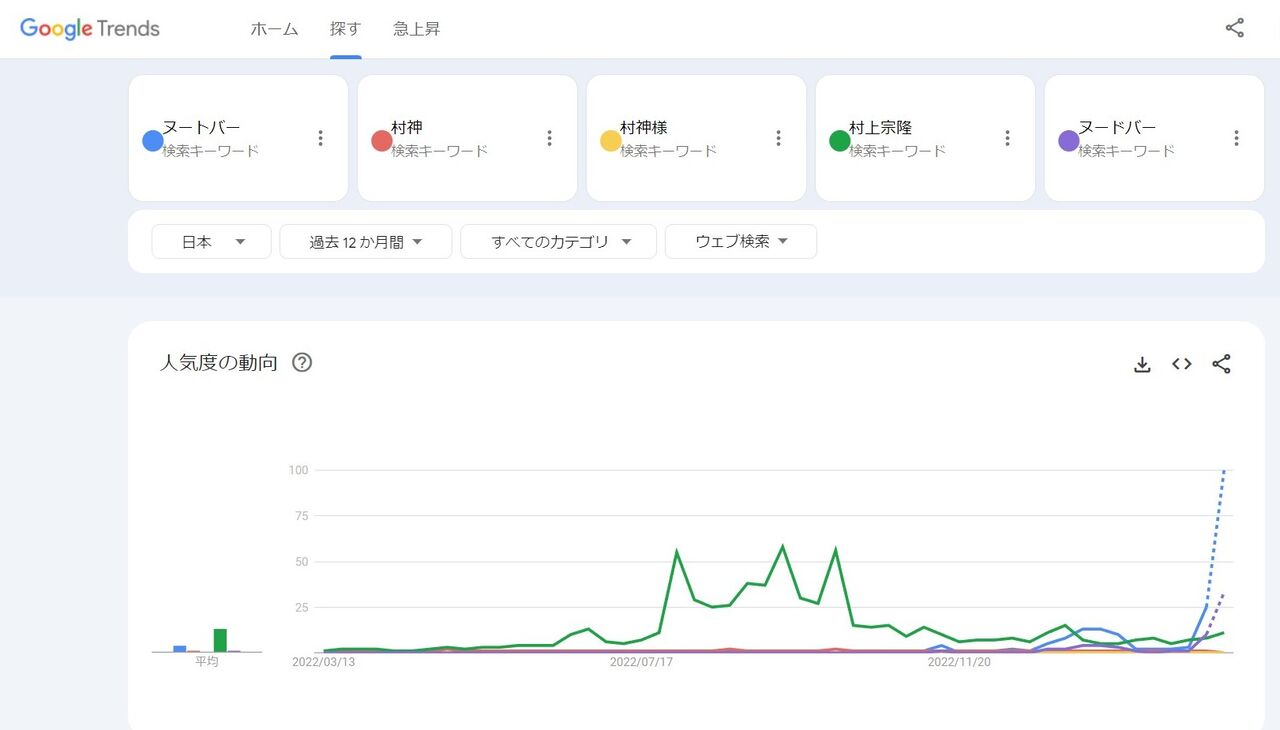
Task: Click the 50 y-axis label
Action: tap(301, 562)
